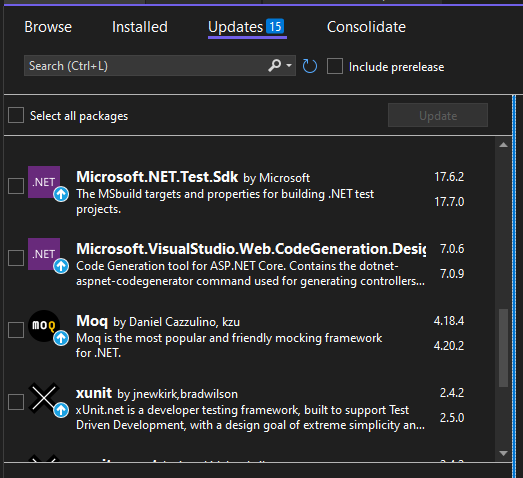Select the Moq package title
This screenshot has height=478, width=523.
[92, 321]
